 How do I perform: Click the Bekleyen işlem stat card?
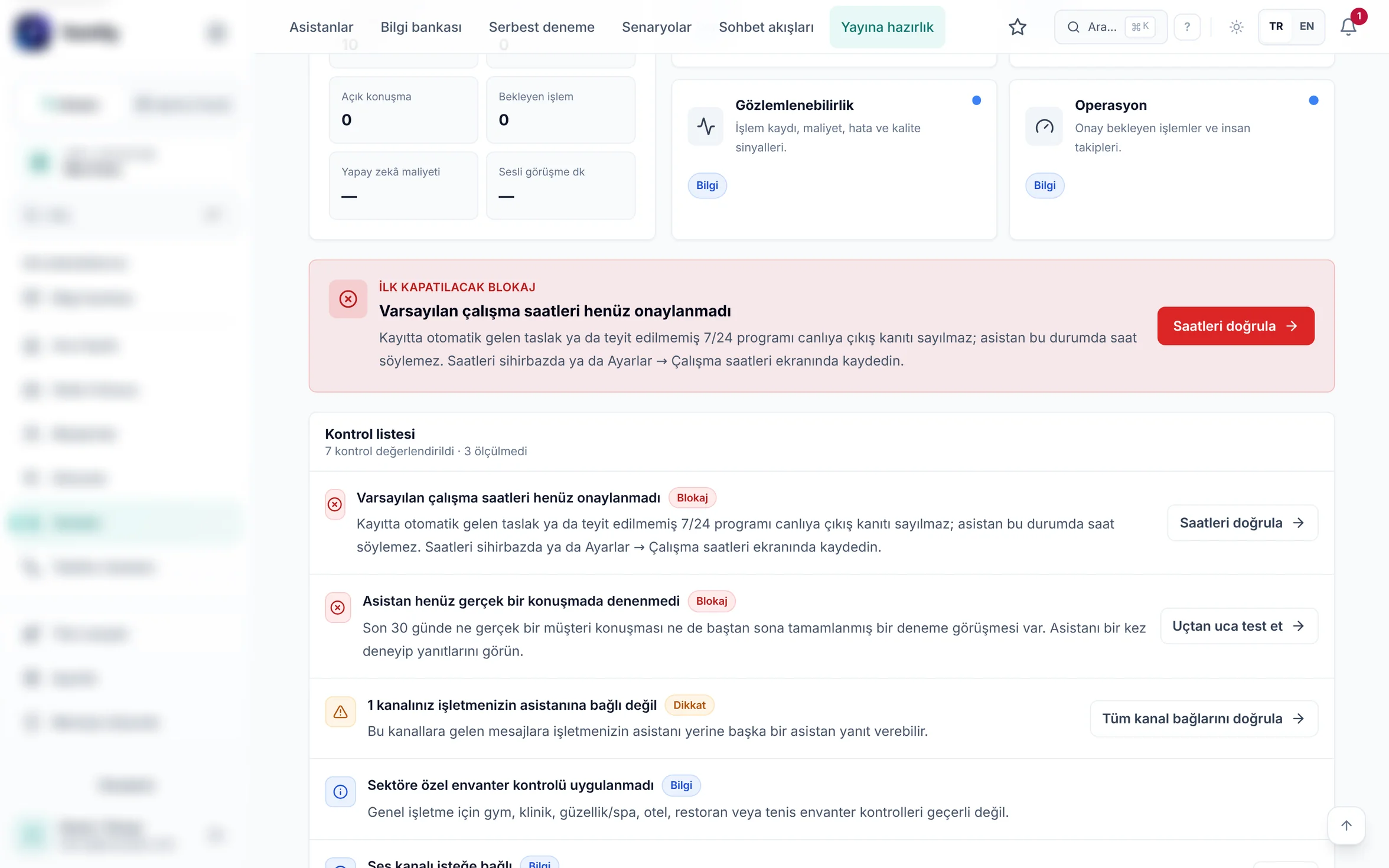point(560,110)
